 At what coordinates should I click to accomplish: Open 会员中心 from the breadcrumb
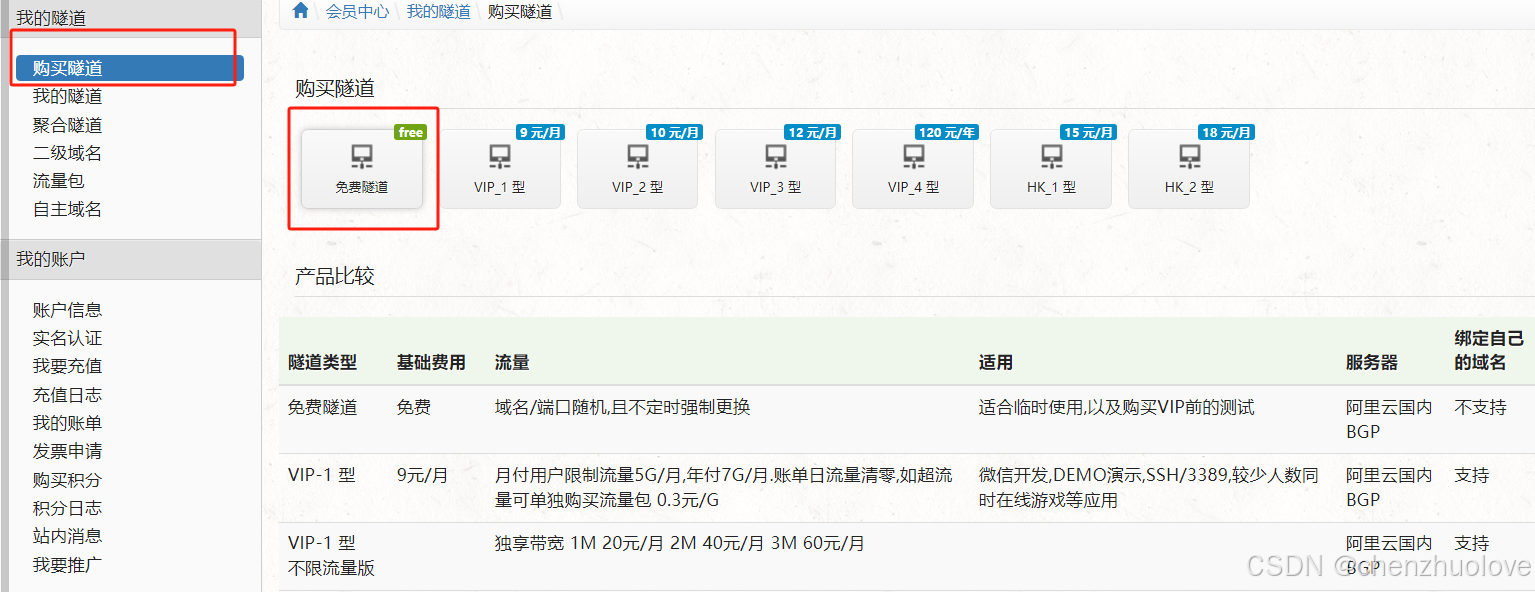[357, 12]
